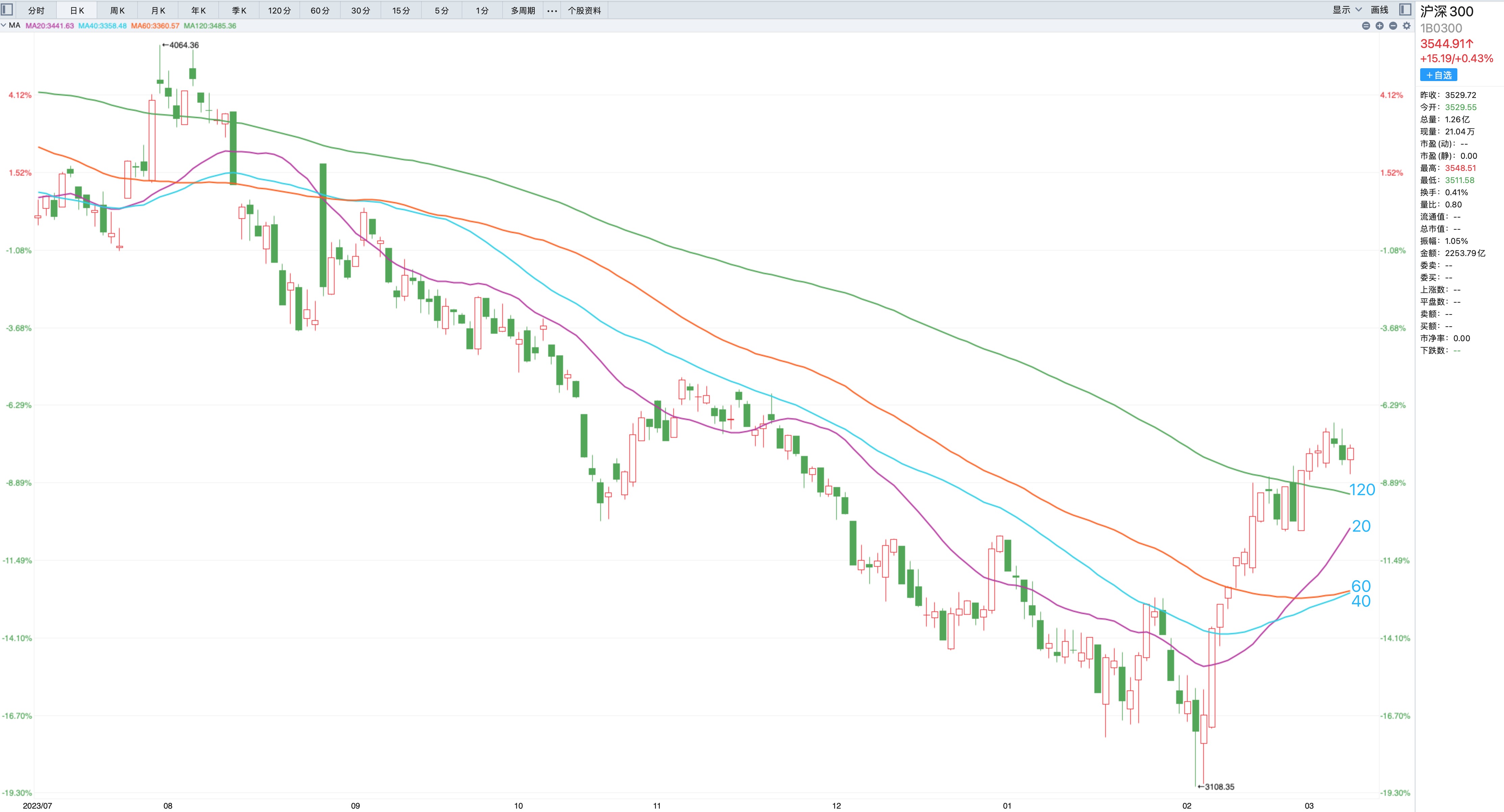Click the equals-sign circle chart icon
1504x812 pixels.
[x=1366, y=26]
